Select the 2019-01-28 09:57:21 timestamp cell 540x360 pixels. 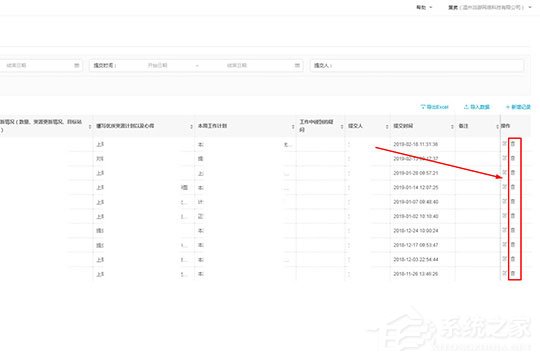pos(416,173)
